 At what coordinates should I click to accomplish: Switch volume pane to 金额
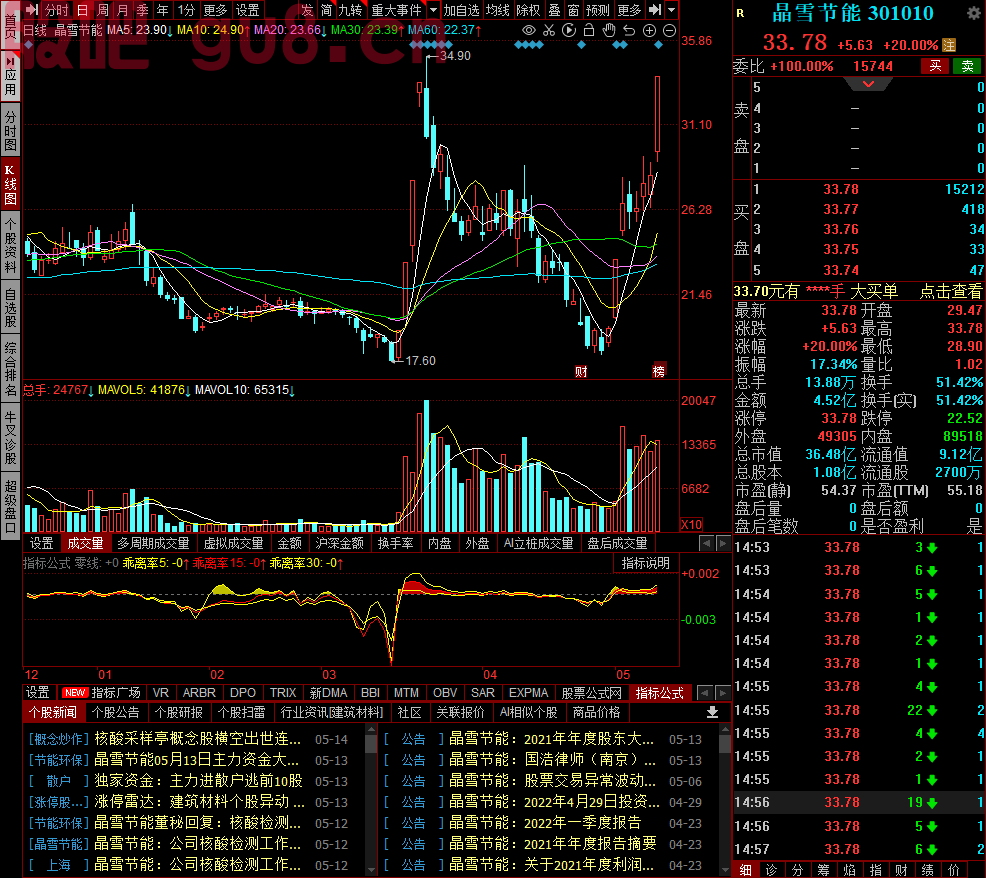289,543
